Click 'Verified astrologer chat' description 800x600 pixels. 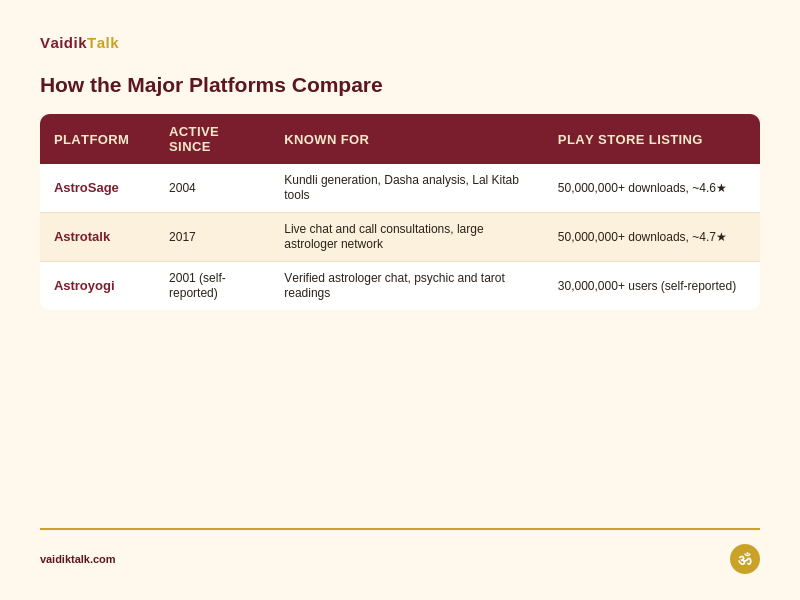coord(394,285)
